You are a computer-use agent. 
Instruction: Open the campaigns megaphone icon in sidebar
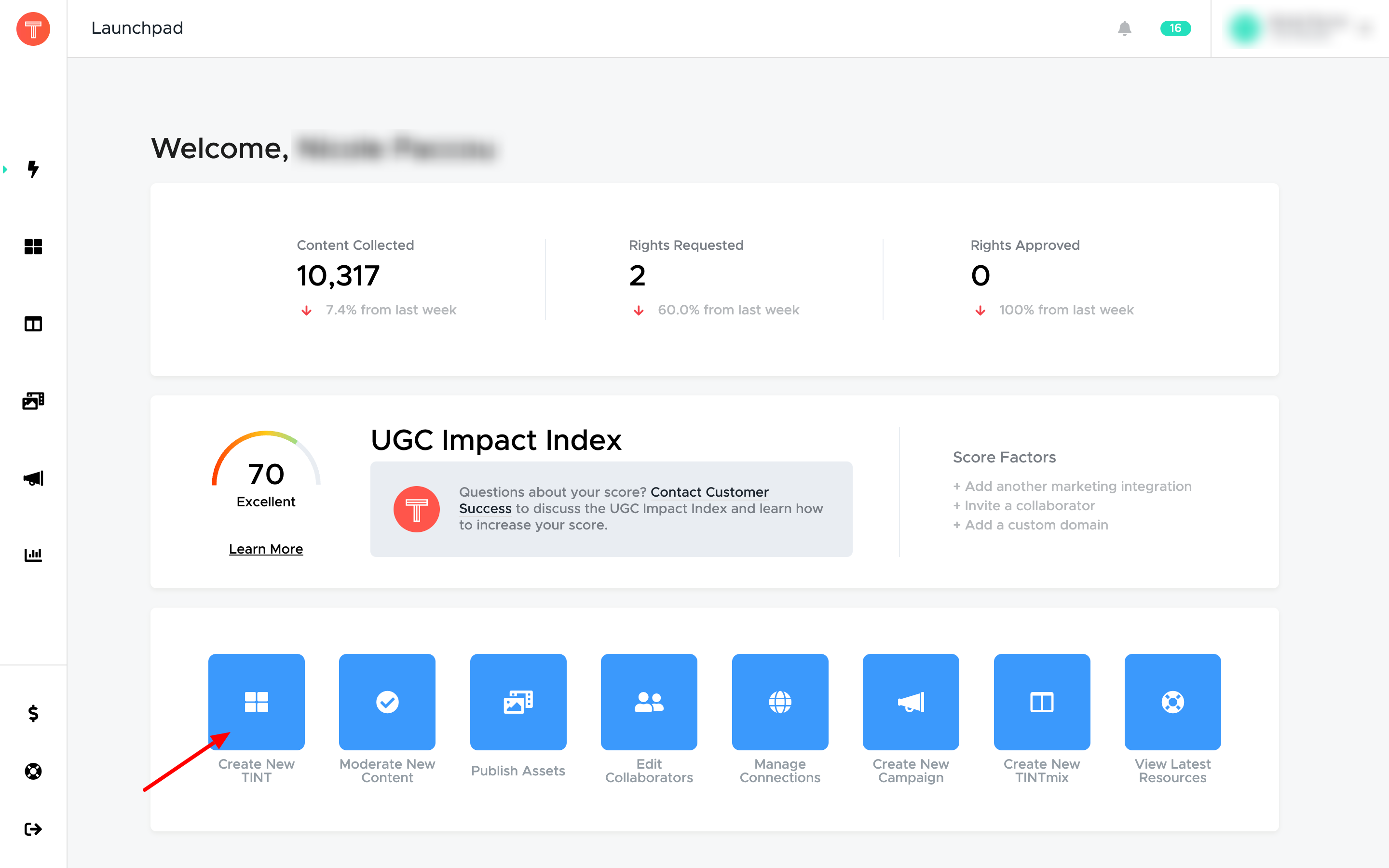[x=33, y=478]
